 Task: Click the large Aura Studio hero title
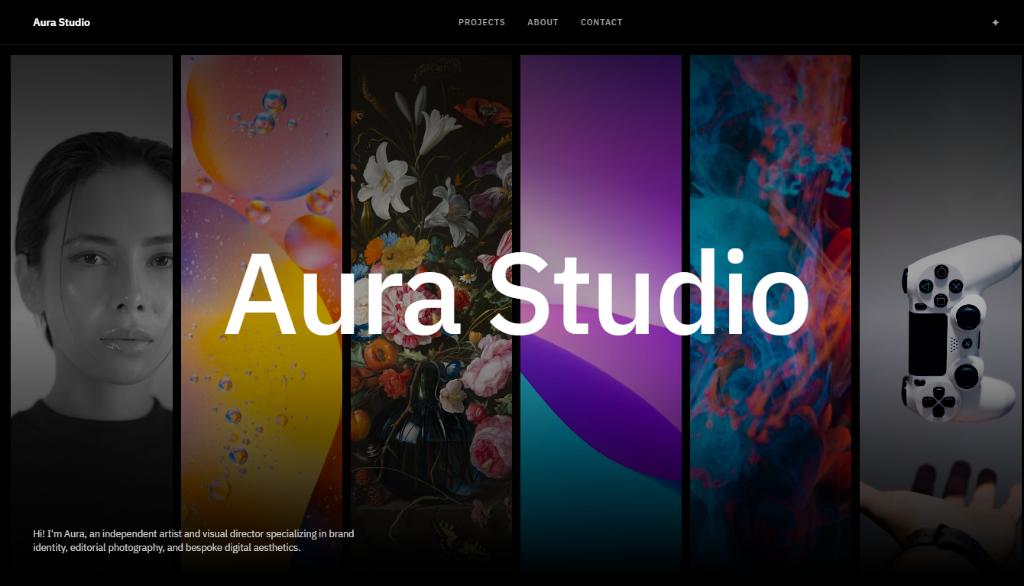click(x=517, y=293)
